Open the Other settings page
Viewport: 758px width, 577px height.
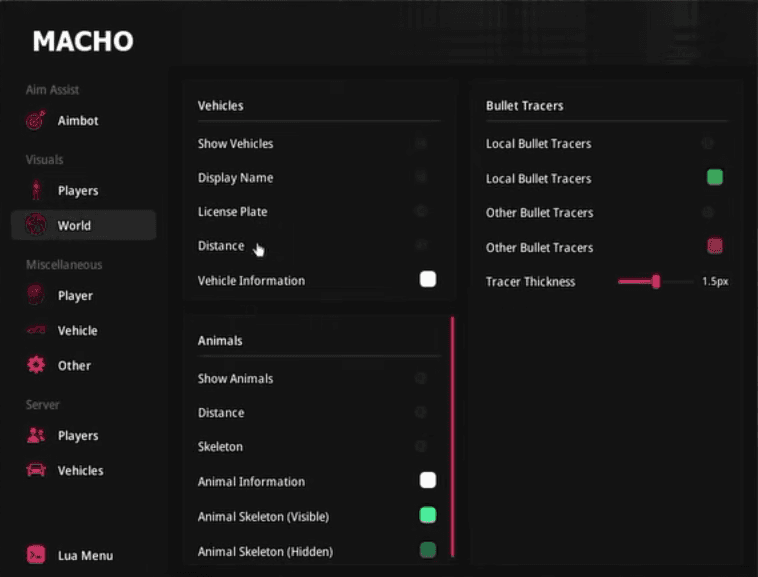(x=83, y=365)
